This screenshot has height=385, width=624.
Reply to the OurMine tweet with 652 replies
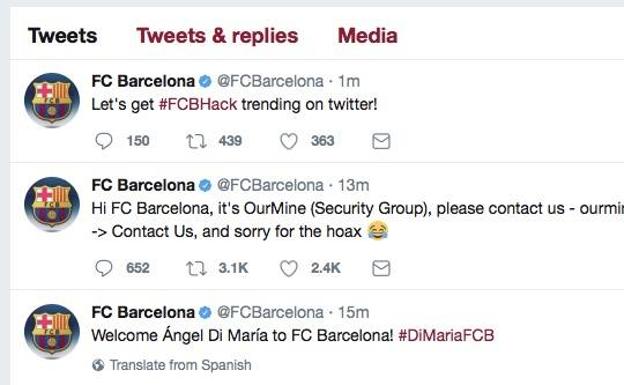point(104,268)
